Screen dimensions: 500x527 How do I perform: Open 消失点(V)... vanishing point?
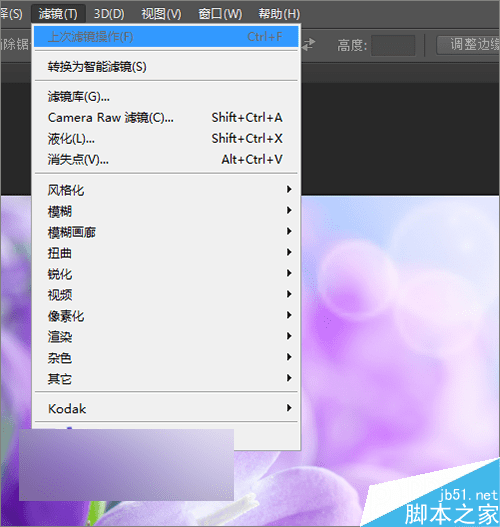166,159
